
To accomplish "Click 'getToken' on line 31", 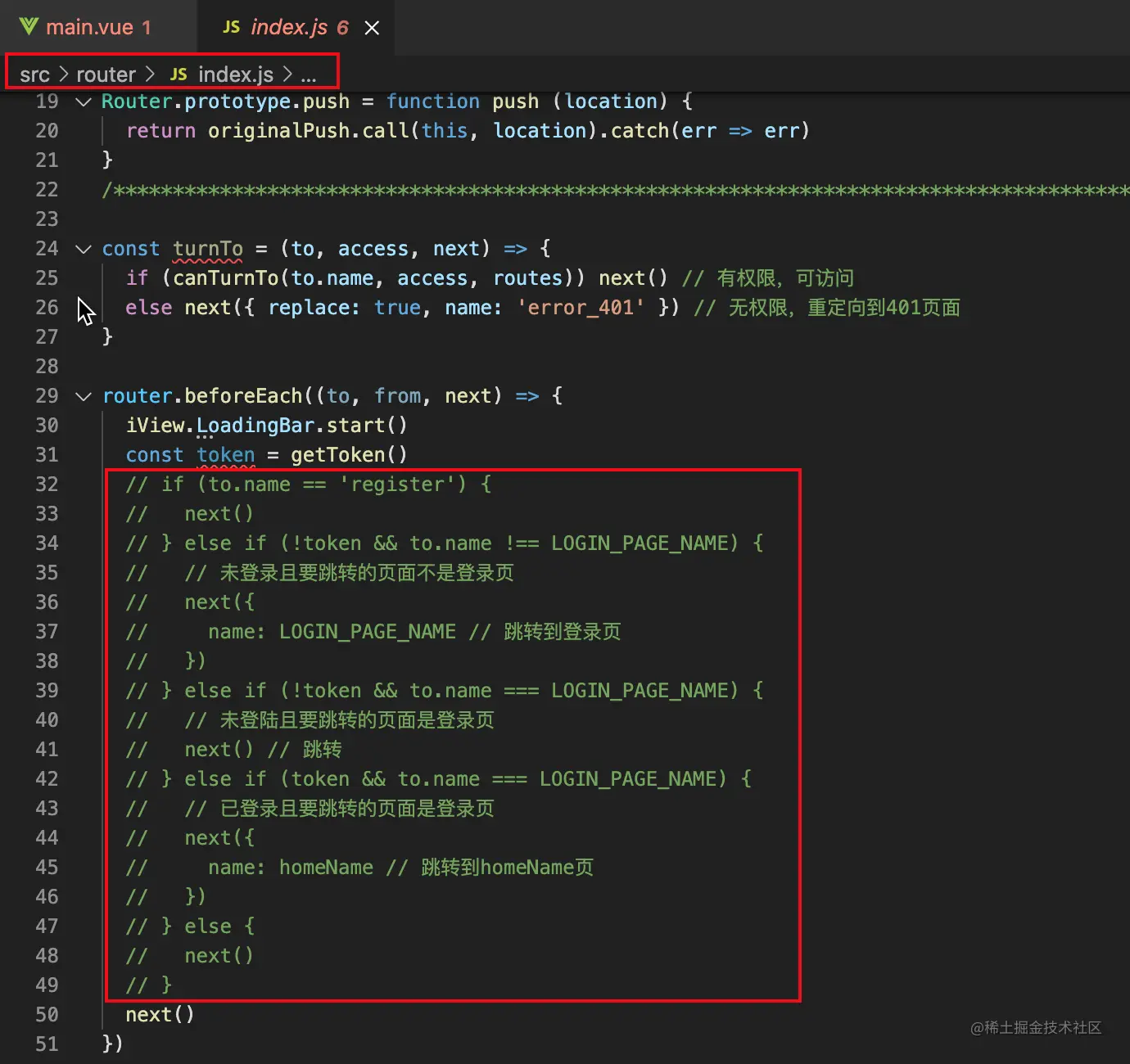I will tap(338, 455).
